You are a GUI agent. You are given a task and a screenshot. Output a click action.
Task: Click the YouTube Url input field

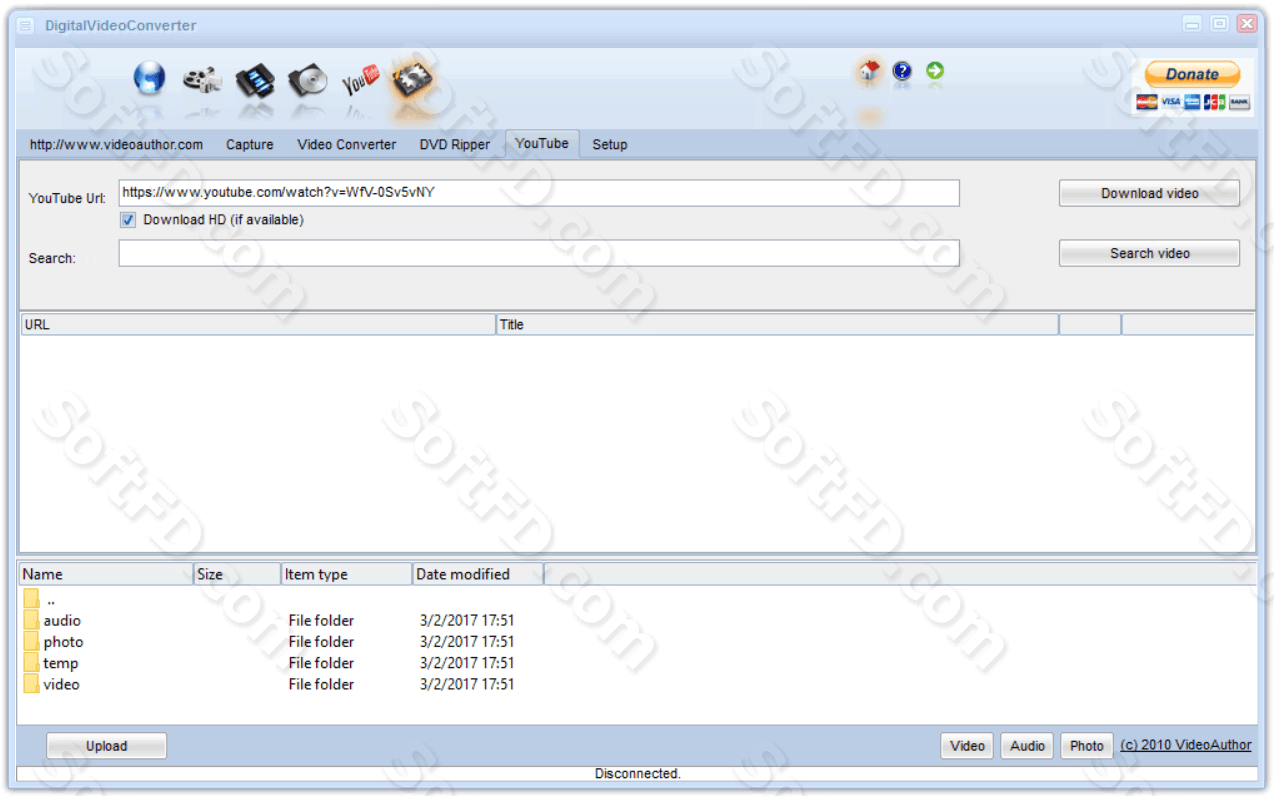point(539,193)
